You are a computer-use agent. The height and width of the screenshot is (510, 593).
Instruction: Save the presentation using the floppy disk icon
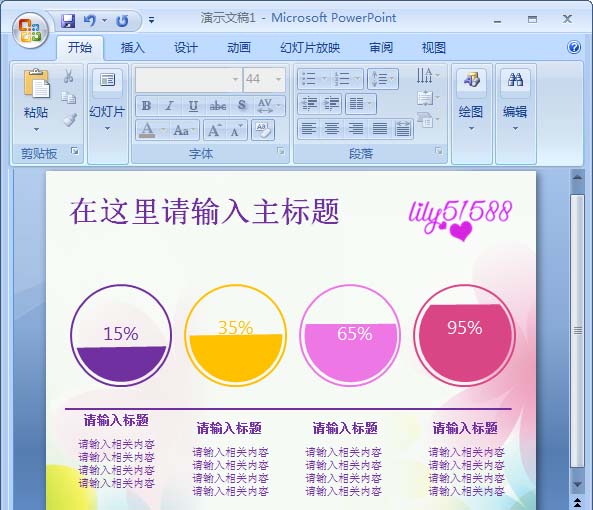[x=68, y=20]
